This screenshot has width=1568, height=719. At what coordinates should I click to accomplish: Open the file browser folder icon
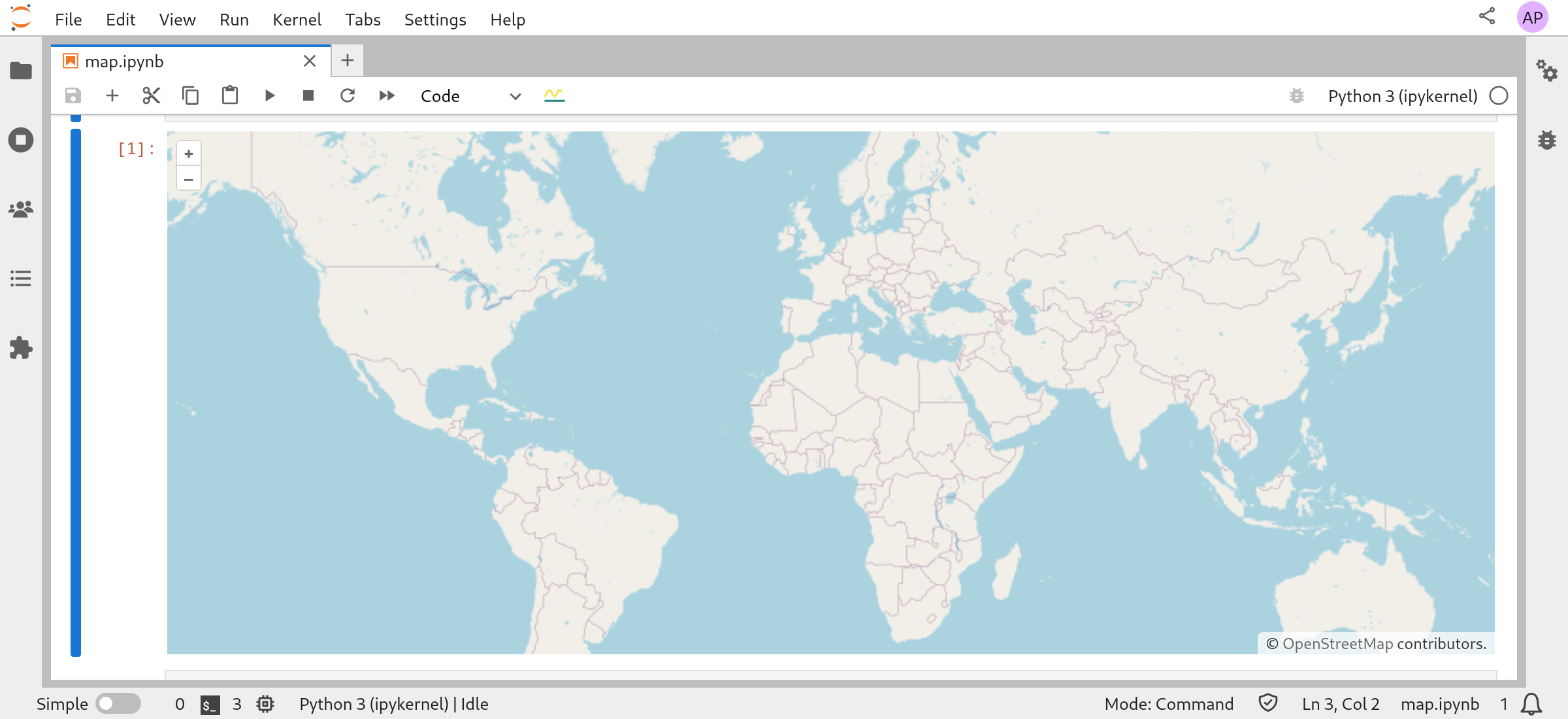[x=21, y=71]
